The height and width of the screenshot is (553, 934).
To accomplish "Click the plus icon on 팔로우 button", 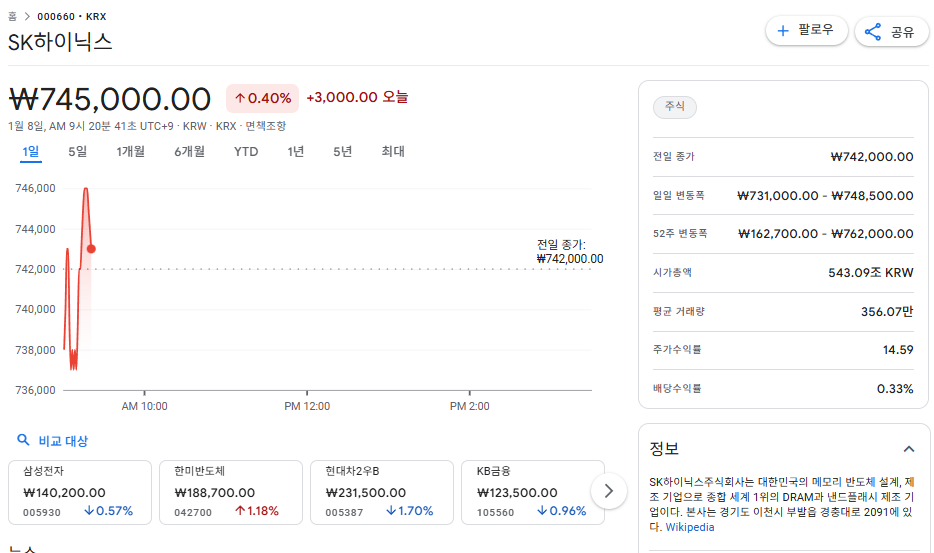I will [783, 30].
